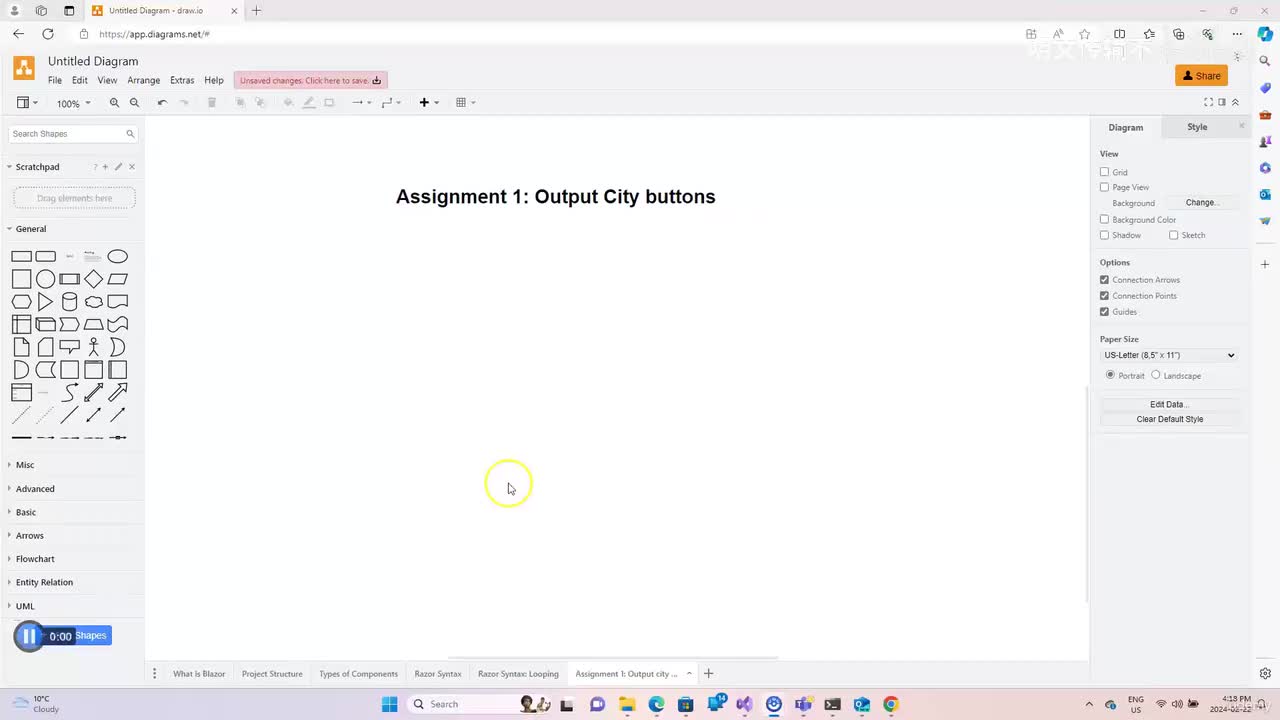Open the waypoints style dropdown

(x=391, y=103)
